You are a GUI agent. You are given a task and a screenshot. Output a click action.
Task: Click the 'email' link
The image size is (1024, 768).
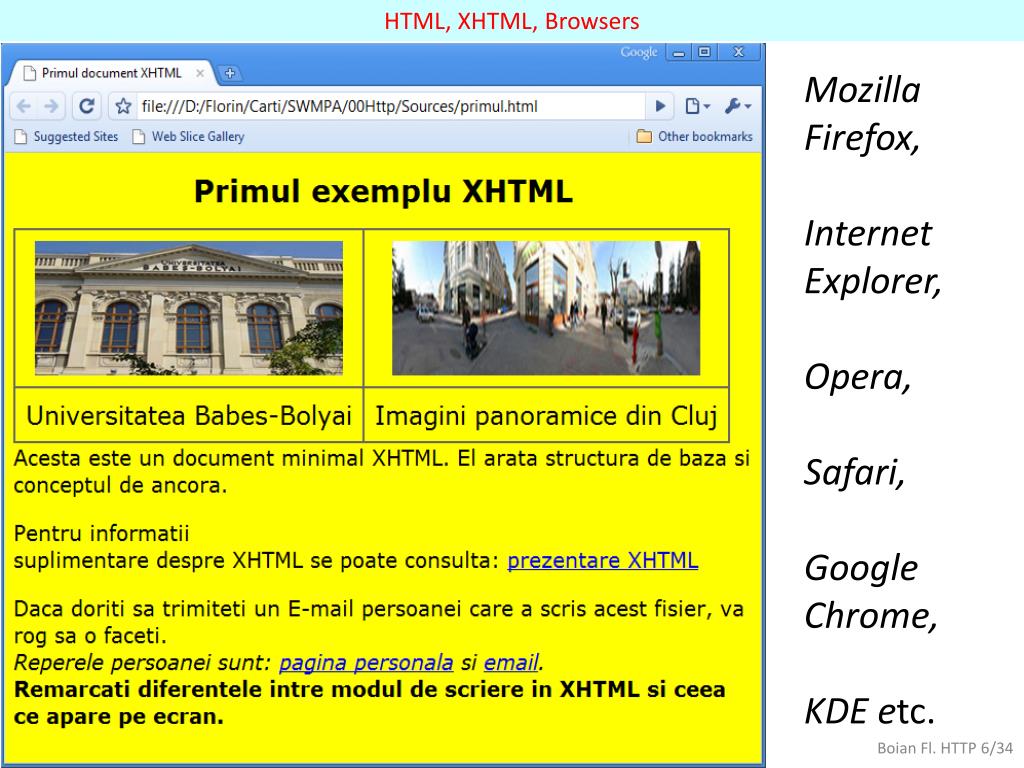click(511, 662)
